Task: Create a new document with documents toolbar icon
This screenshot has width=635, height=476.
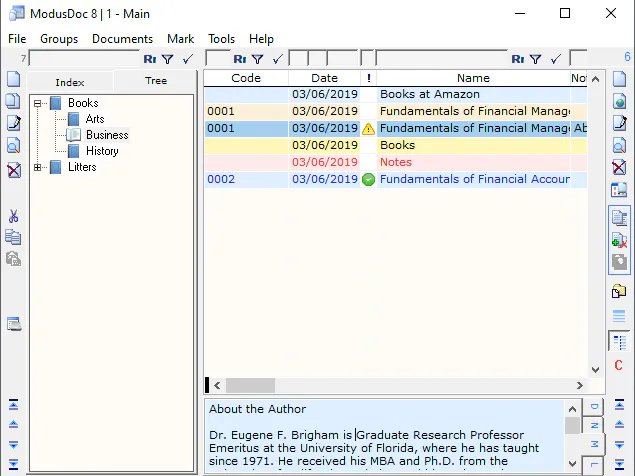Action: coord(619,79)
